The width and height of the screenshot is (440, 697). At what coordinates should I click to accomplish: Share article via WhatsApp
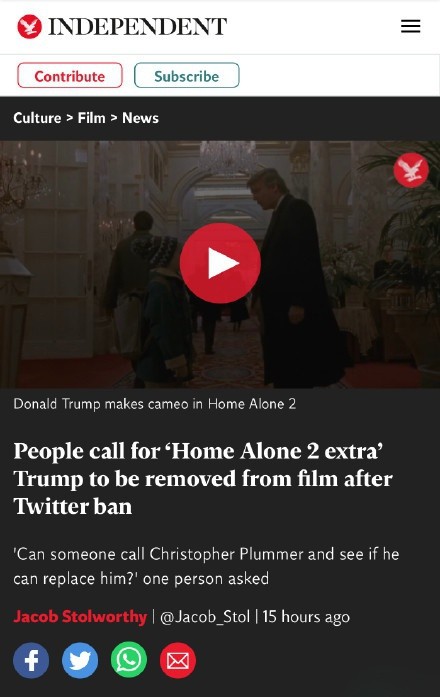coord(129,660)
